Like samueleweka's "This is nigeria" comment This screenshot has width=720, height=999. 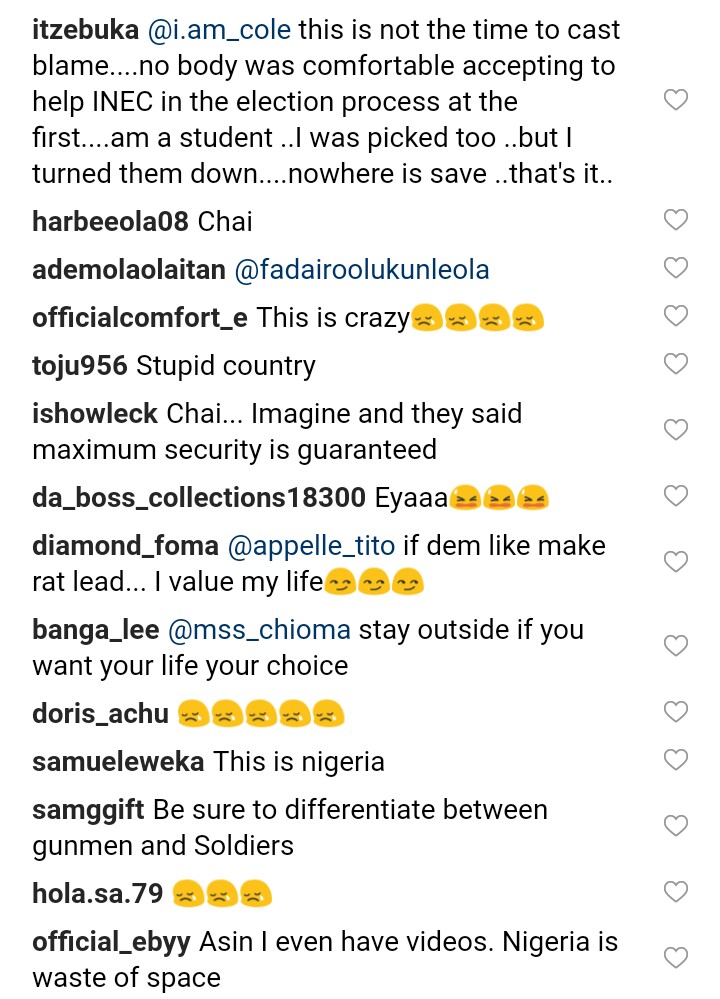pos(677,760)
